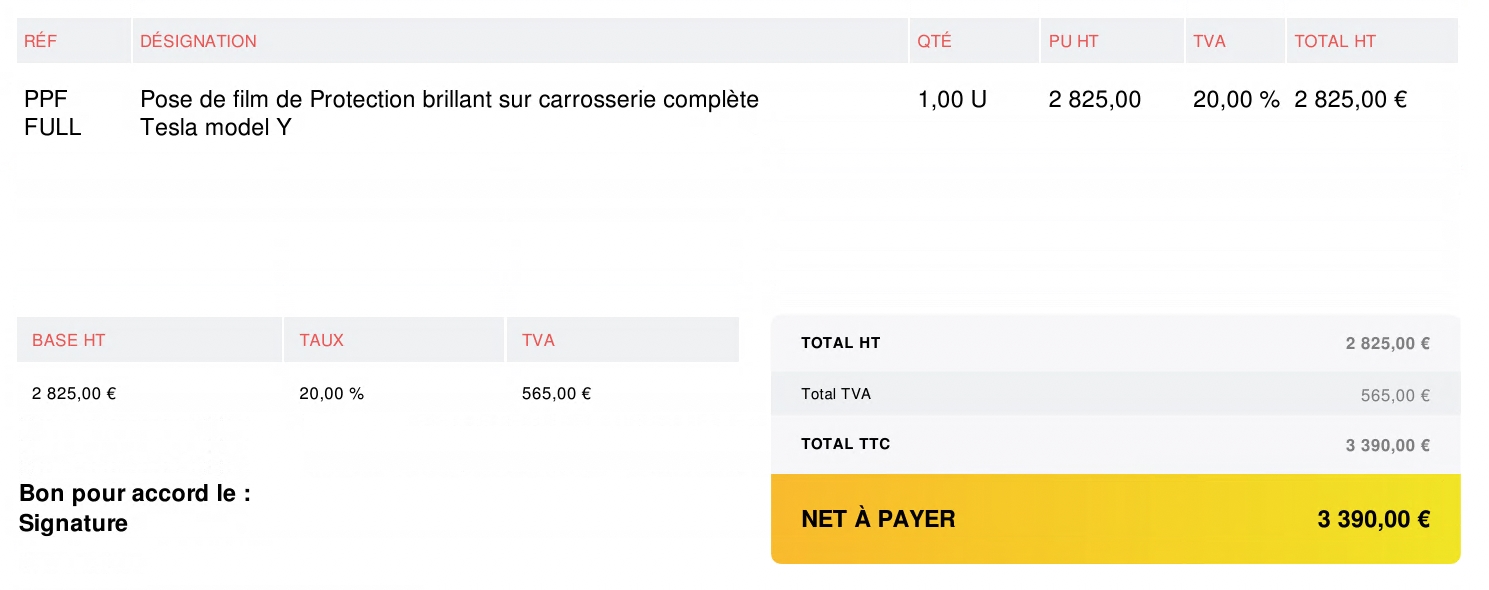This screenshot has height=590, width=1489.
Task: Click the 3 390,00 € net amount
Action: [1373, 519]
